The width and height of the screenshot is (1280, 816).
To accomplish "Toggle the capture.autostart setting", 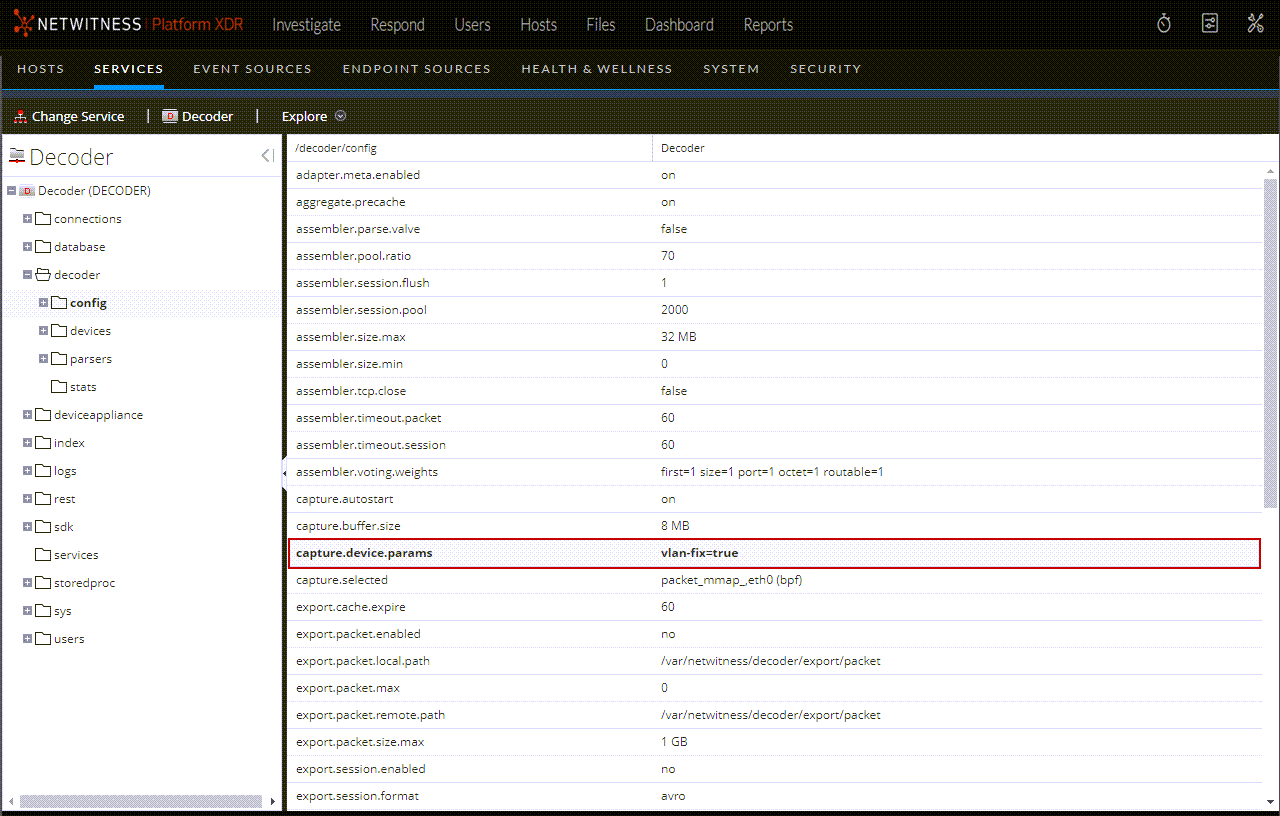I will pos(667,498).
